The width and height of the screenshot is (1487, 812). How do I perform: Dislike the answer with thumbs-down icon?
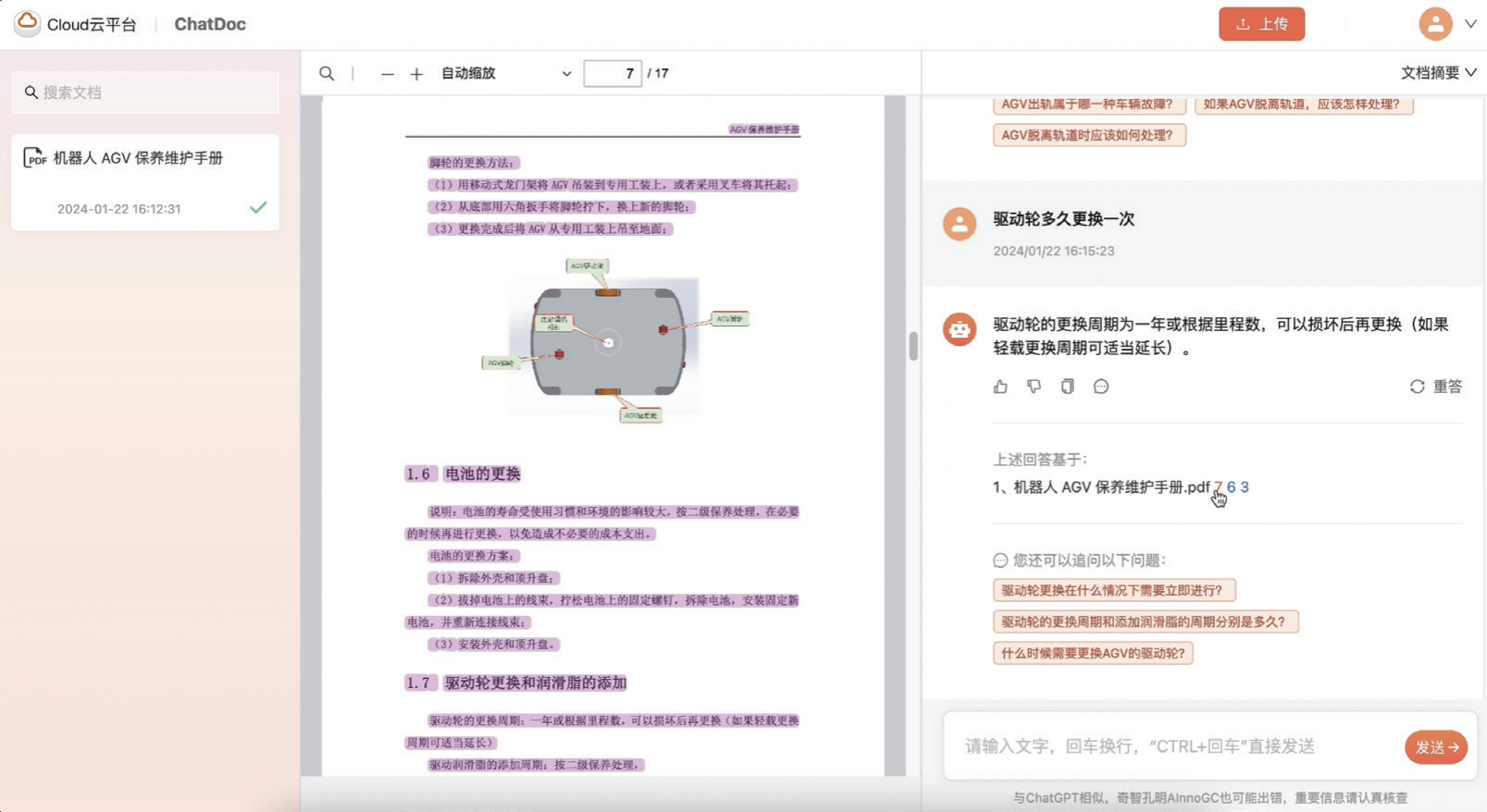[x=1034, y=387]
